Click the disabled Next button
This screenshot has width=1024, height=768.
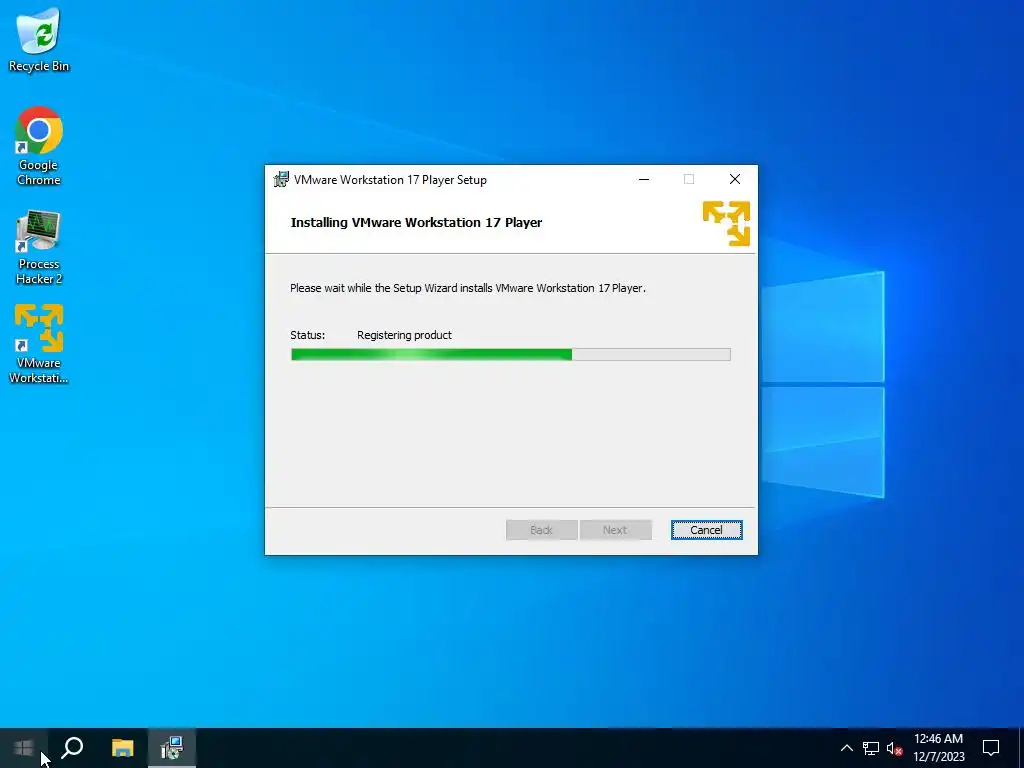tap(615, 530)
